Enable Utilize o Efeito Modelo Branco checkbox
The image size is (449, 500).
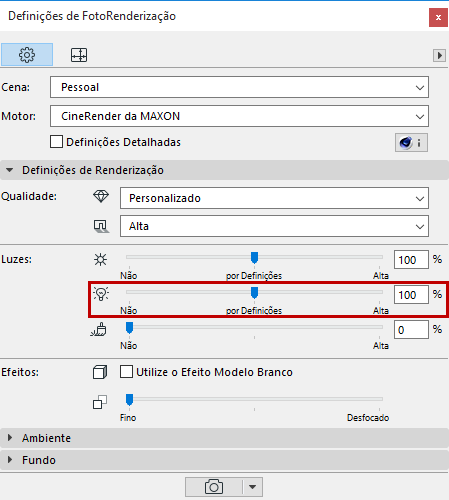coord(127,372)
